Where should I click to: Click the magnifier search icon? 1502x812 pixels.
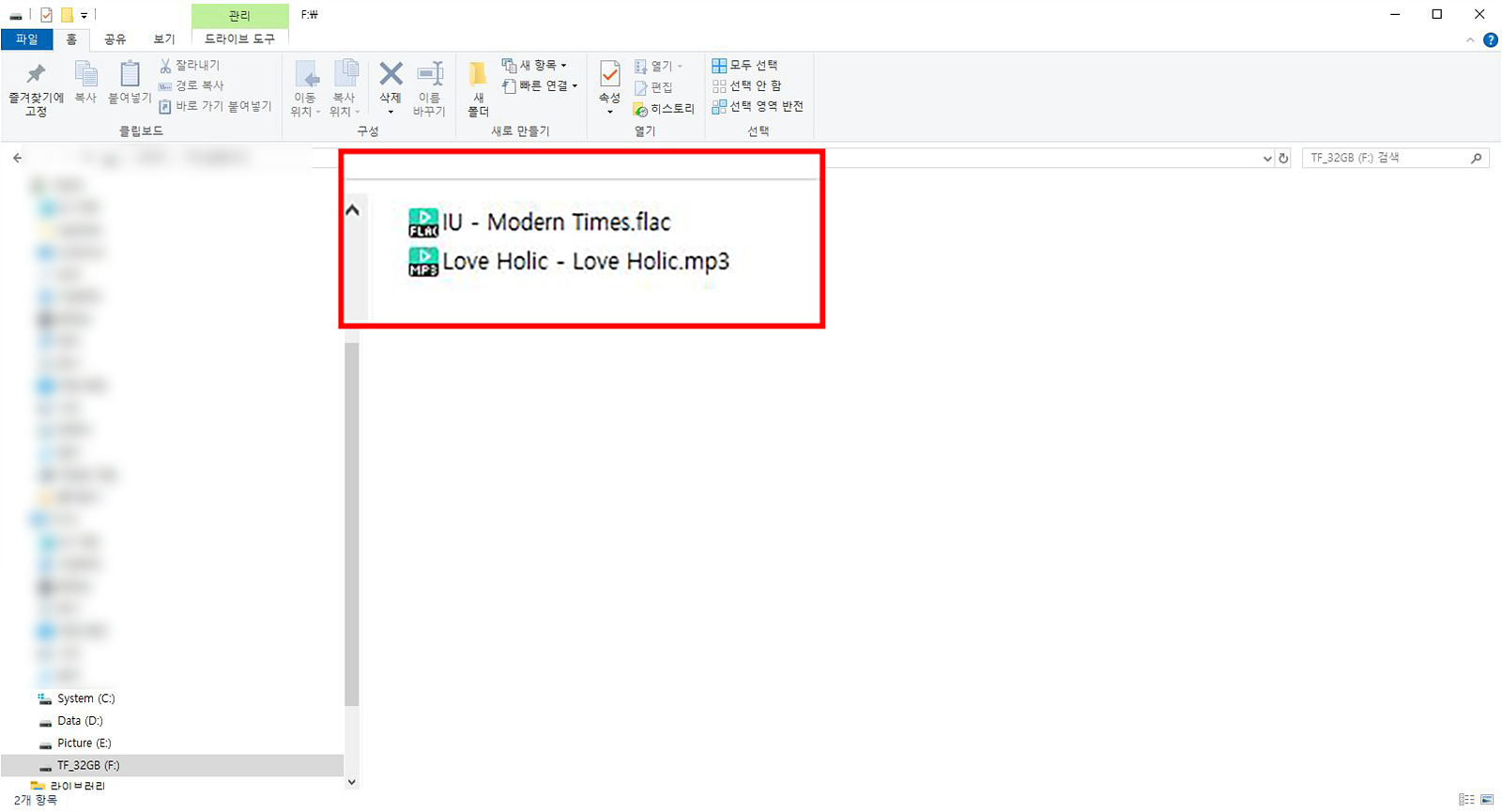[1477, 158]
